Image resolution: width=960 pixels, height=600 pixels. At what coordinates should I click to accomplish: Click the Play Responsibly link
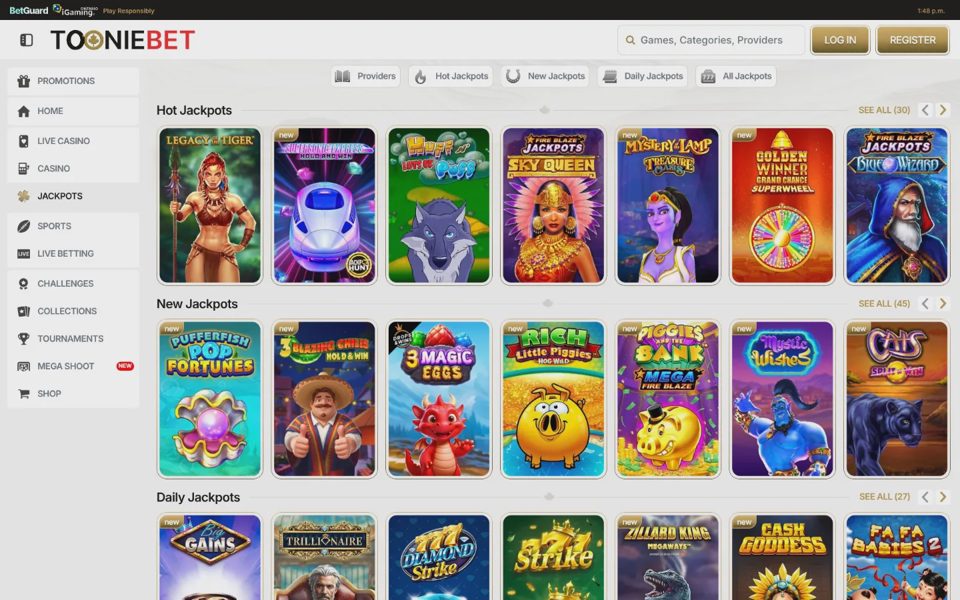[129, 11]
